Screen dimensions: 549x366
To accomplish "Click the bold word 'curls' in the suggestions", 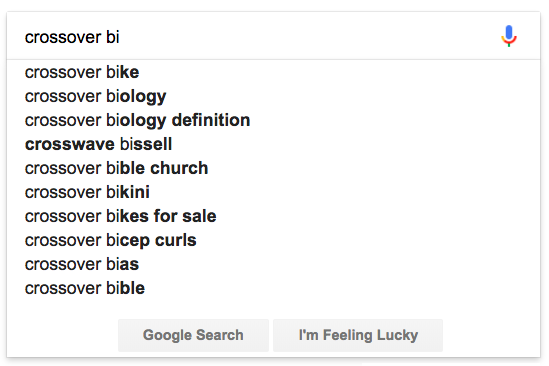I will (x=176, y=240).
